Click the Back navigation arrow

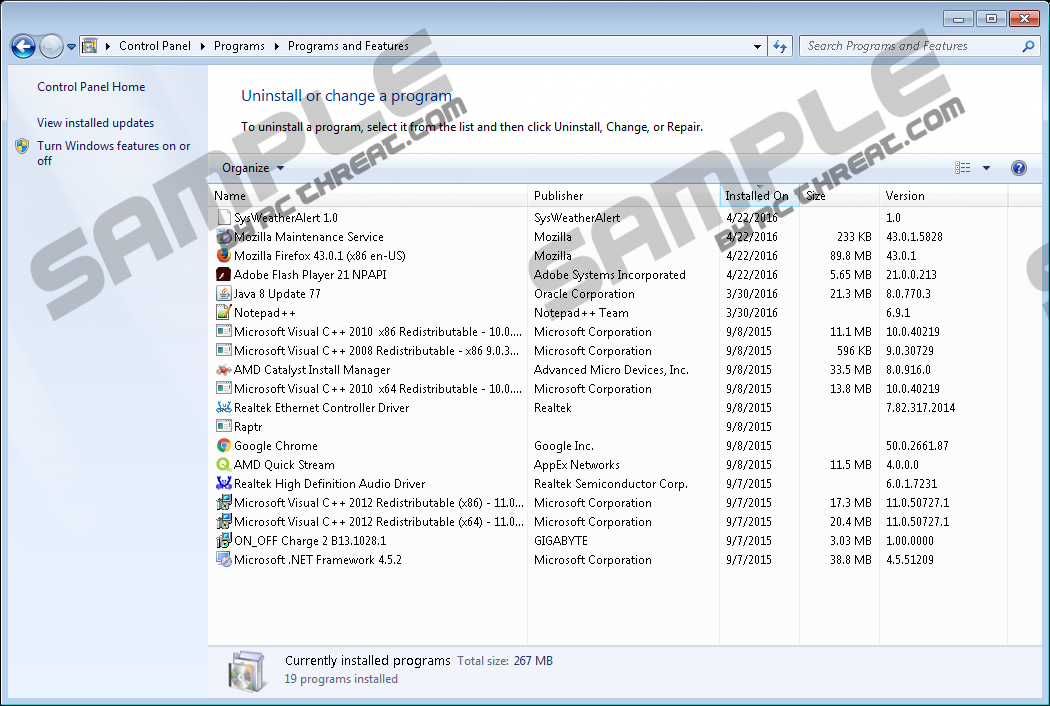pyautogui.click(x=23, y=46)
